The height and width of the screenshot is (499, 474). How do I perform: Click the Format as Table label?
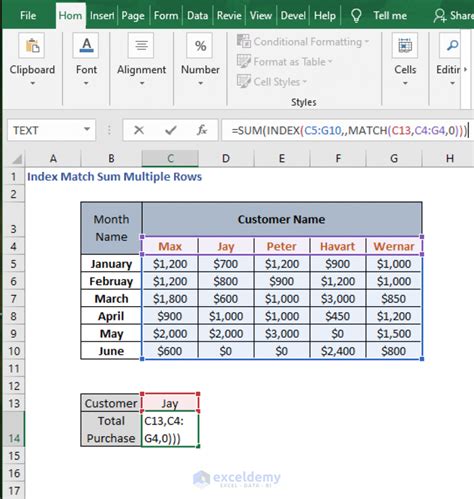(x=289, y=62)
